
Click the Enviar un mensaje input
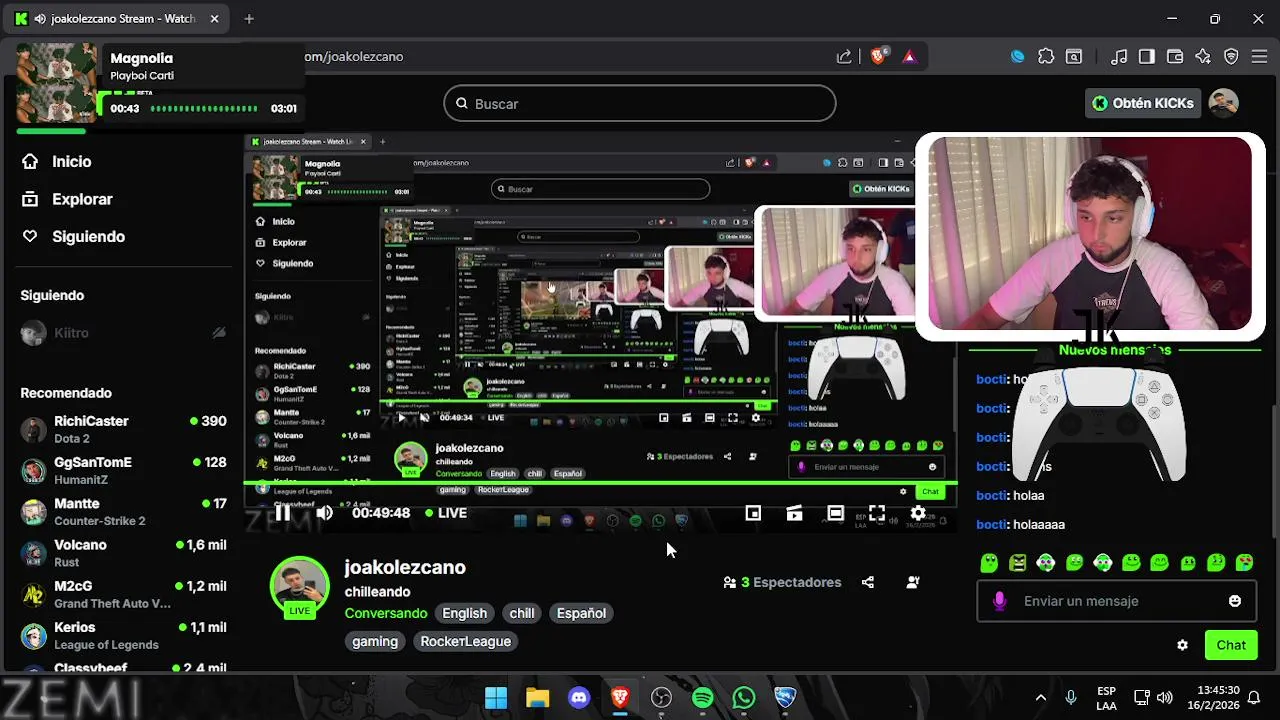click(x=1117, y=601)
